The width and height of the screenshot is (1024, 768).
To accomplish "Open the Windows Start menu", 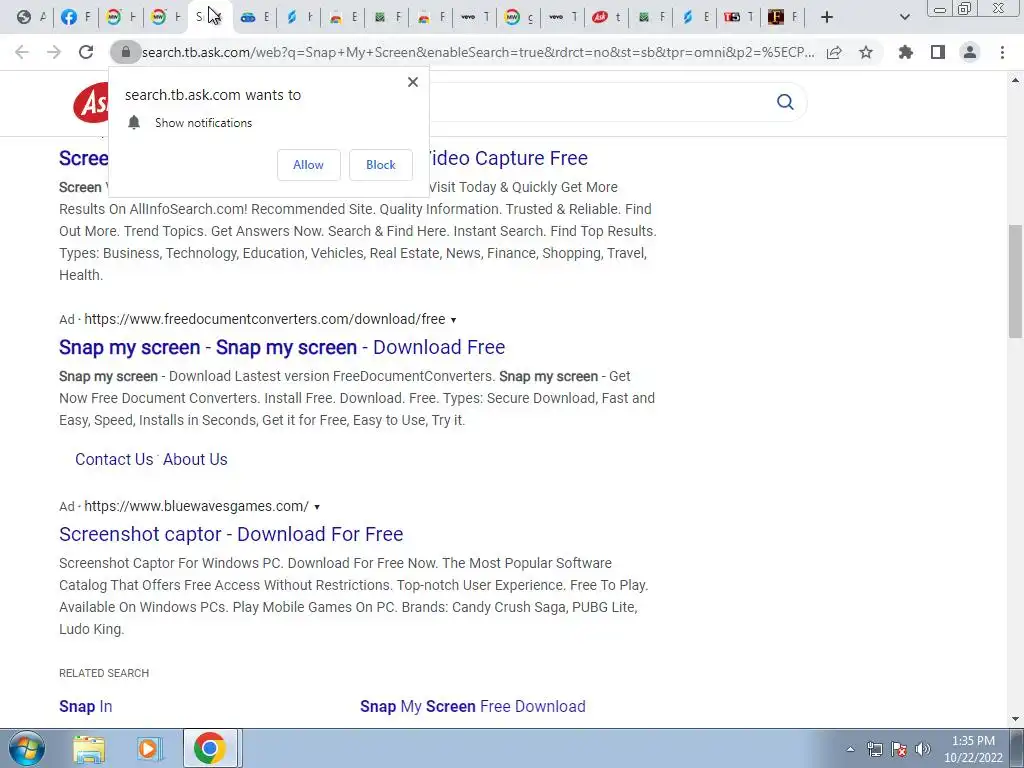I will pos(26,748).
